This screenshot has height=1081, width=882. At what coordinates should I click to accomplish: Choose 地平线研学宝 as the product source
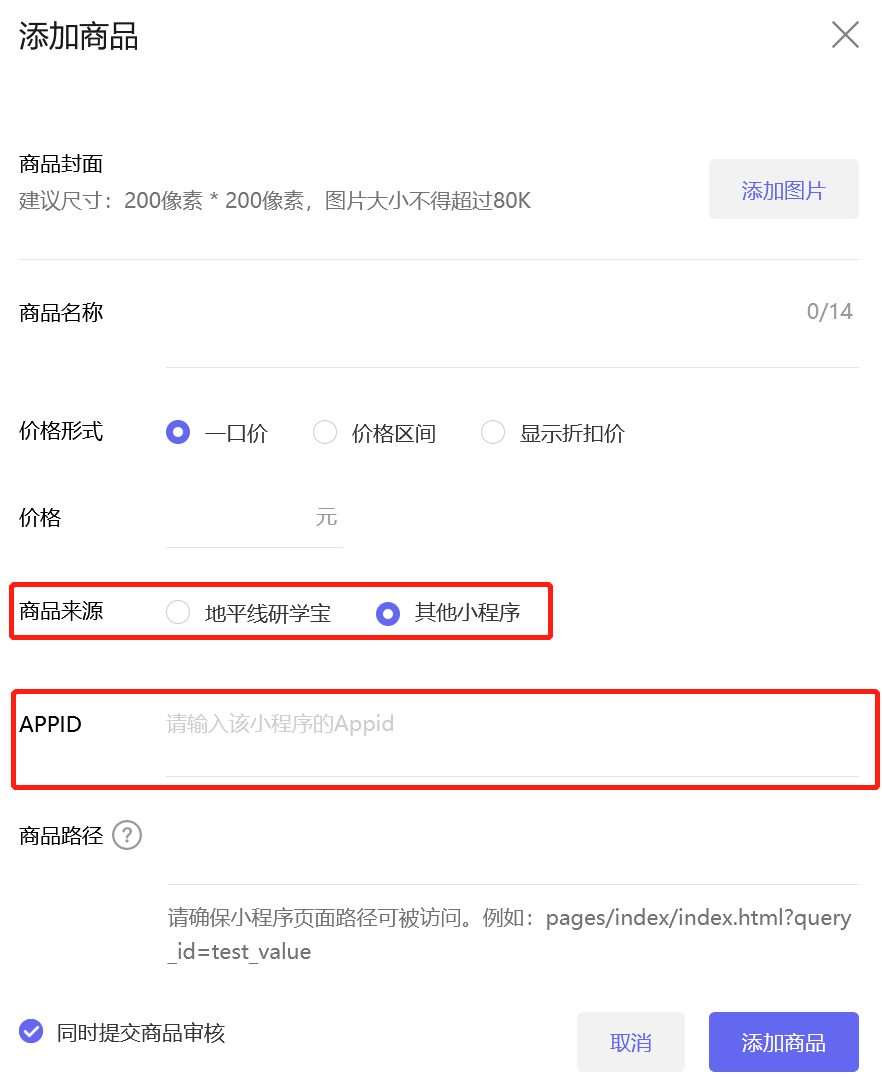[178, 612]
